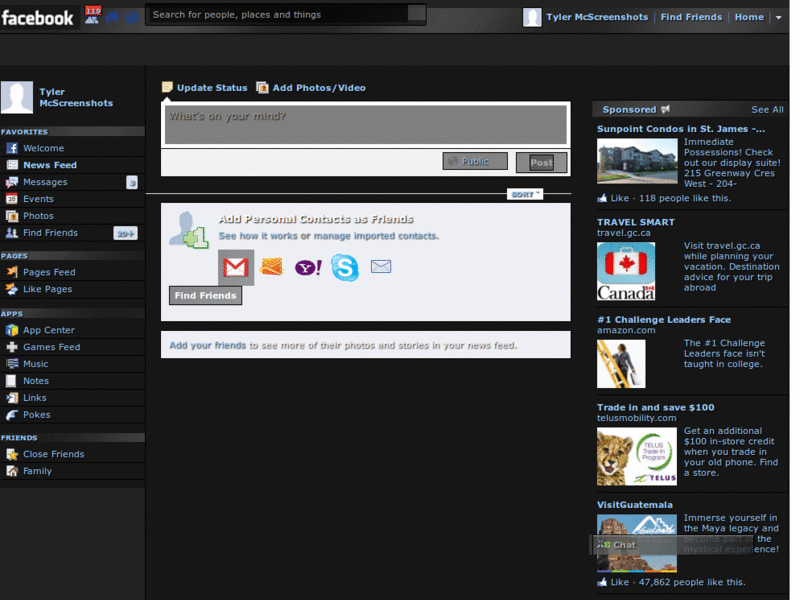Viewport: 800px width, 600px height.
Task: Open the Public audience selector
Action: tap(475, 161)
